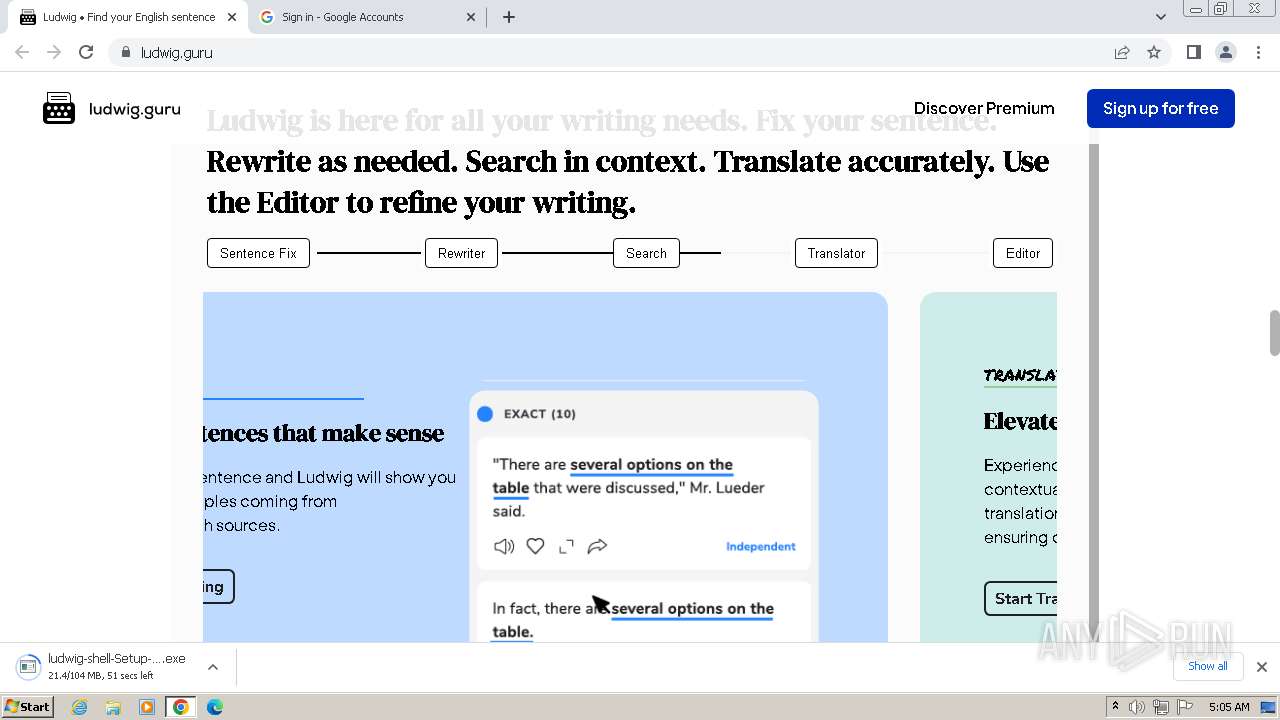Open File Explorer folder icon in taskbar

pos(113,707)
